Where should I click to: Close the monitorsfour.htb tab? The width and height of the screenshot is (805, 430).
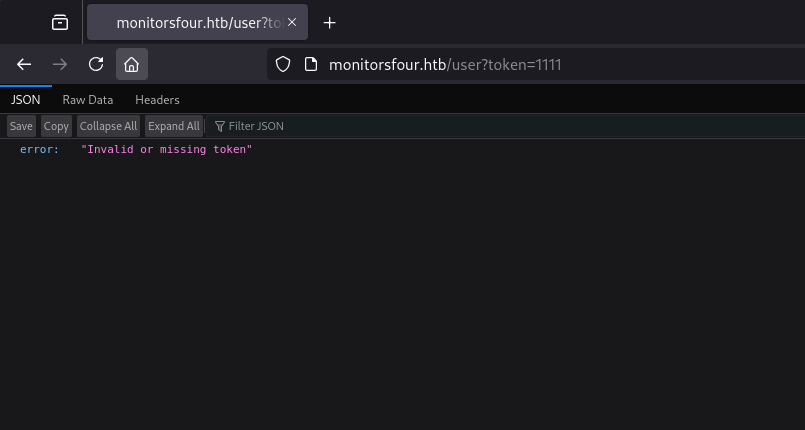(x=292, y=22)
